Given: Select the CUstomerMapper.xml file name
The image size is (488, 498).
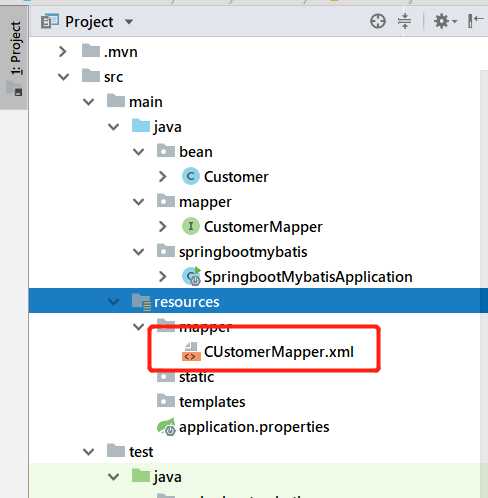Looking at the screenshot, I should click(x=279, y=352).
